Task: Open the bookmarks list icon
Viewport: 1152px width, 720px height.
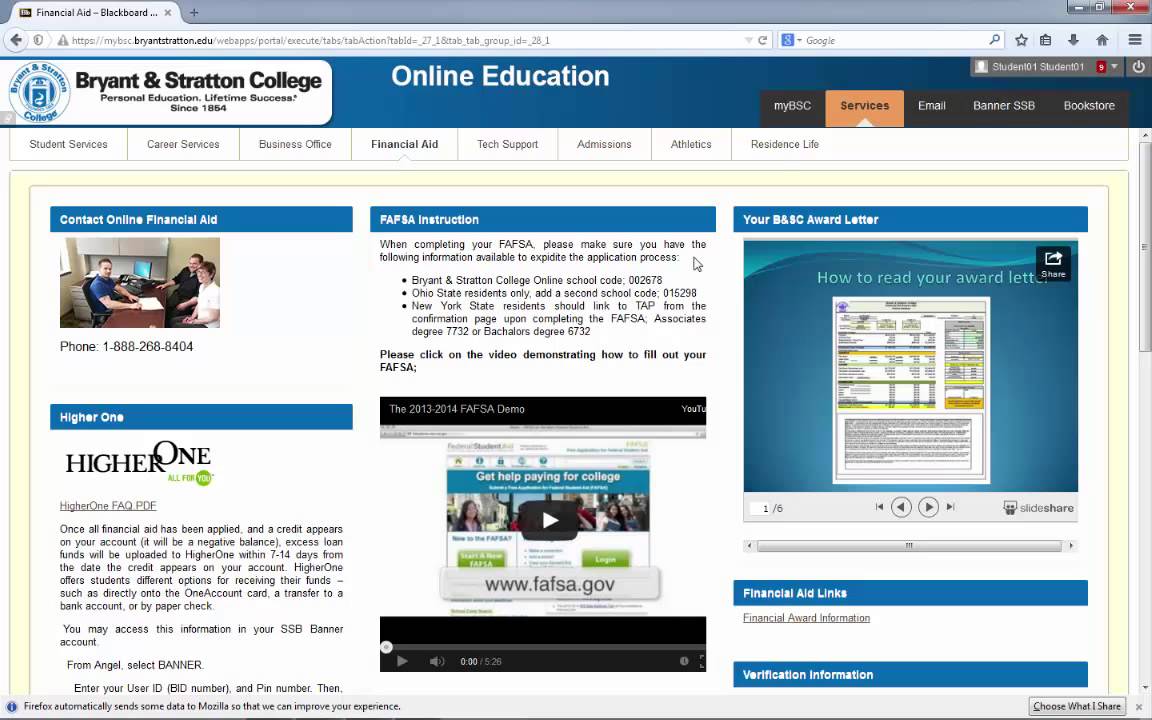Action: [1045, 40]
